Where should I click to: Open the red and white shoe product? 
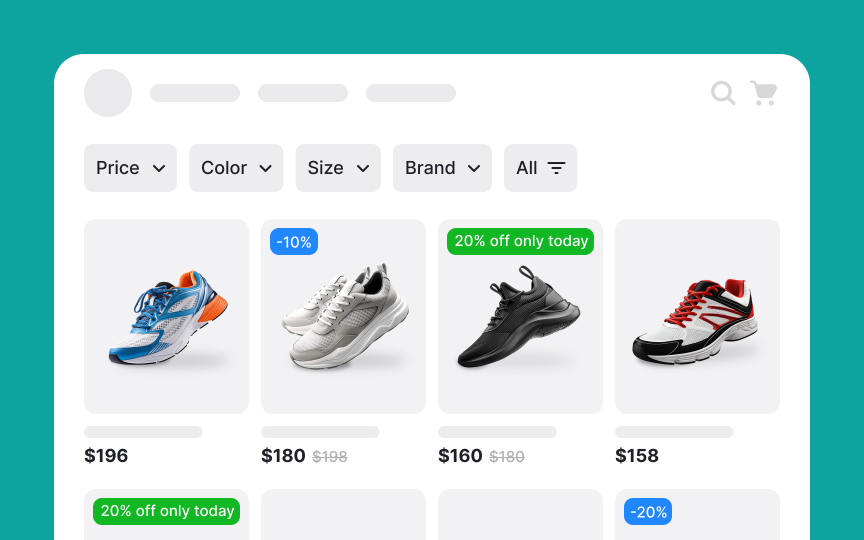pos(698,316)
